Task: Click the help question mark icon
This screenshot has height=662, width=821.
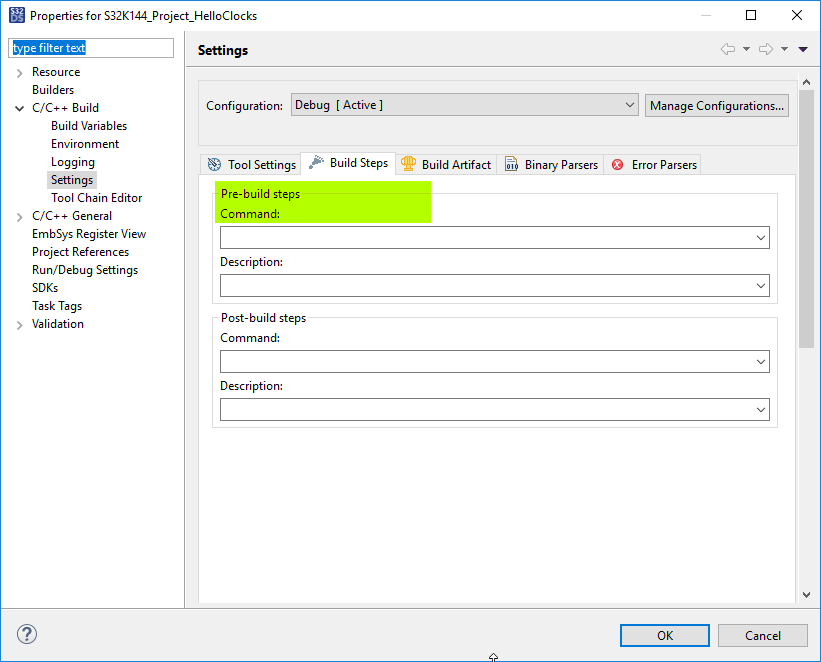Action: pyautogui.click(x=27, y=635)
